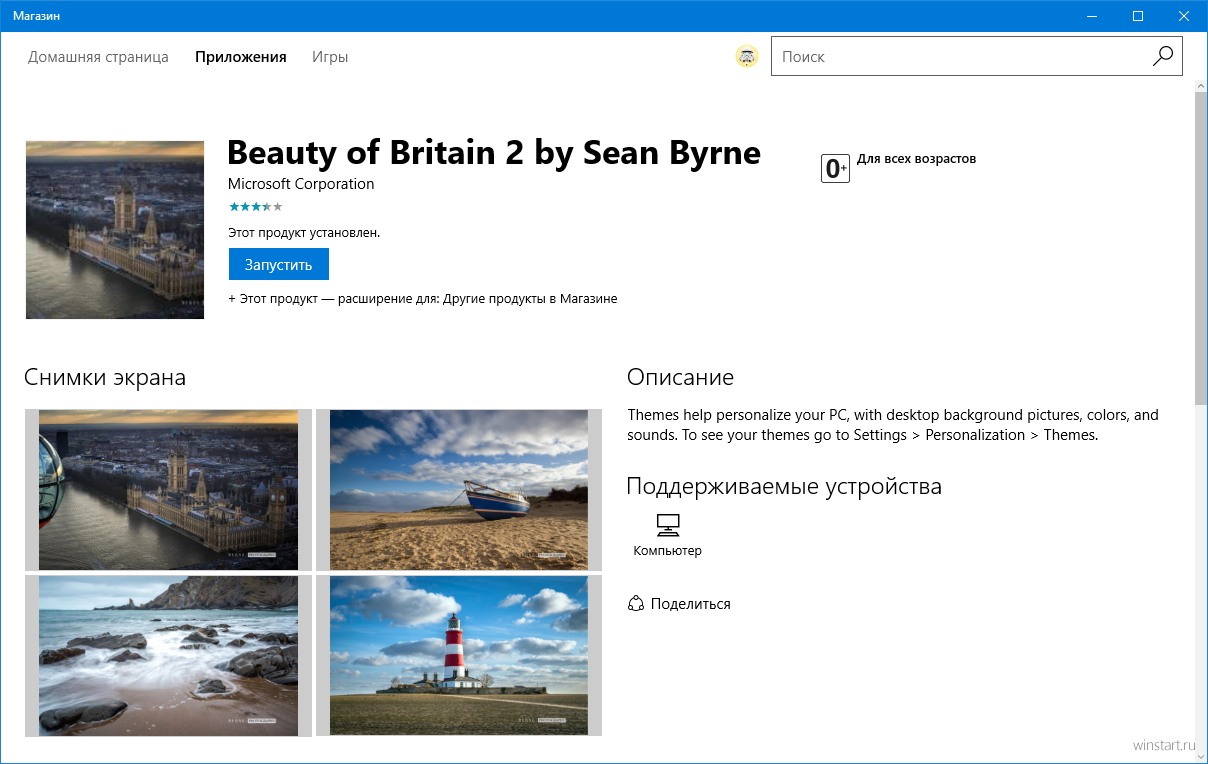Click Microsoft Corporation publisher name

click(x=301, y=184)
